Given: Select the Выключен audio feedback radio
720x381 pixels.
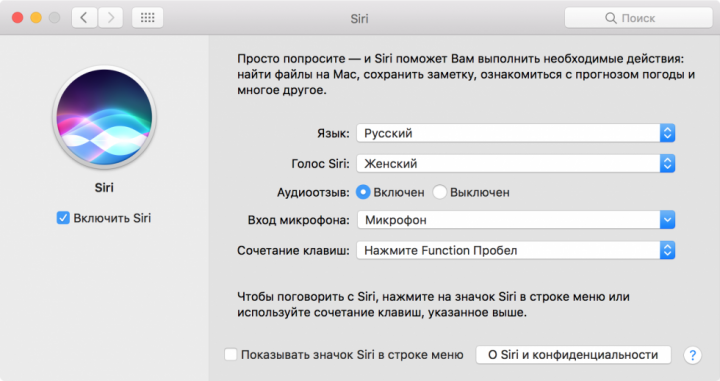Looking at the screenshot, I should click(x=439, y=192).
